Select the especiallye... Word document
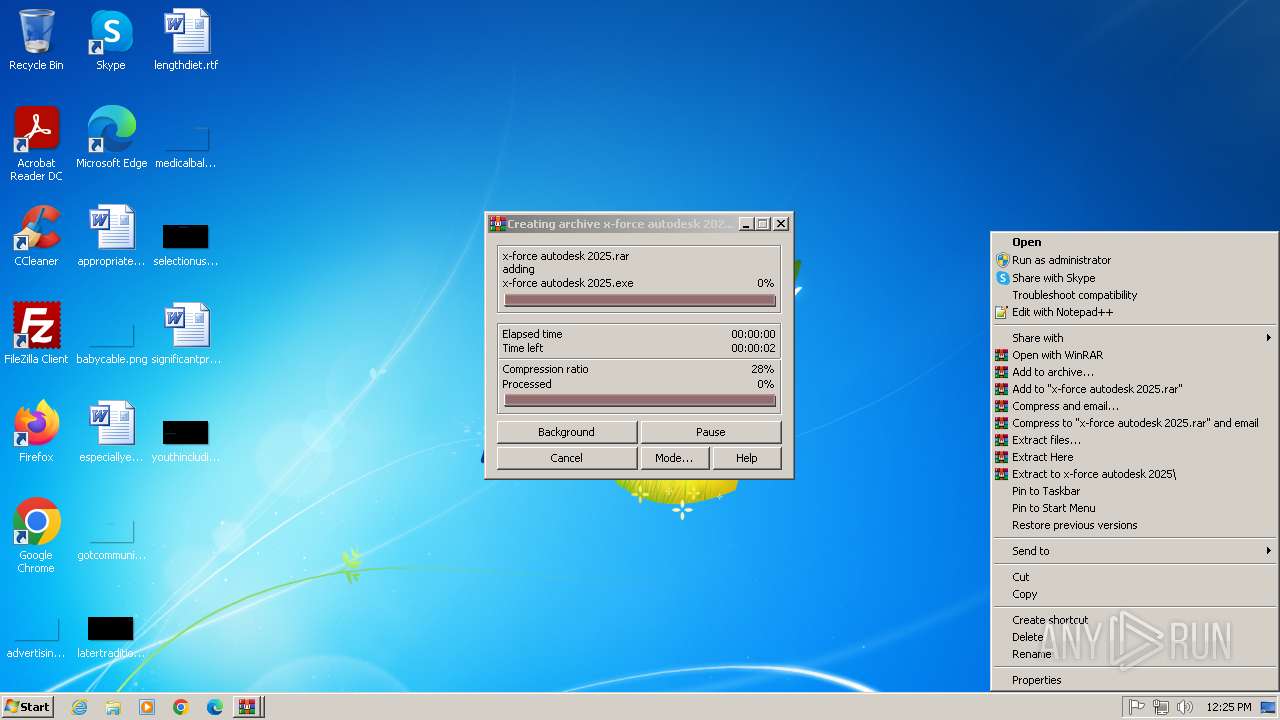1280x720 pixels. (x=111, y=432)
